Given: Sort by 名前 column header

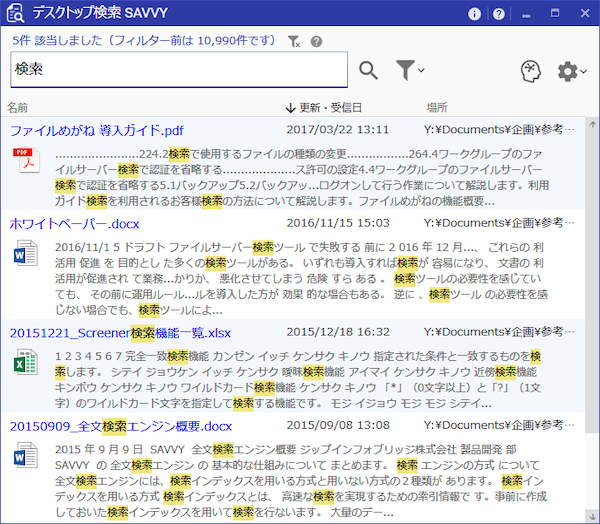Looking at the screenshot, I should [17, 108].
